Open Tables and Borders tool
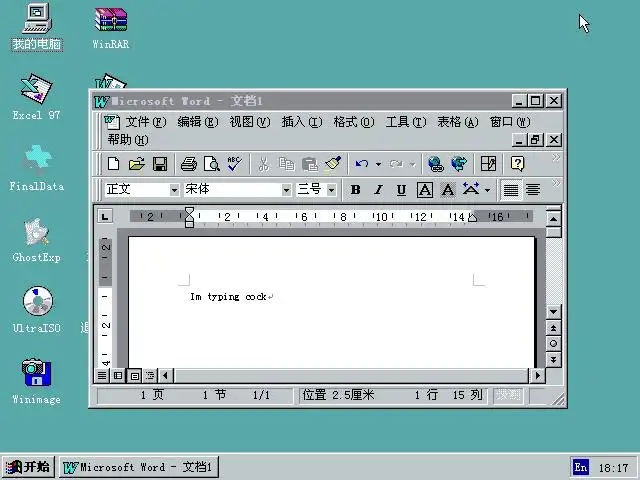 click(488, 164)
